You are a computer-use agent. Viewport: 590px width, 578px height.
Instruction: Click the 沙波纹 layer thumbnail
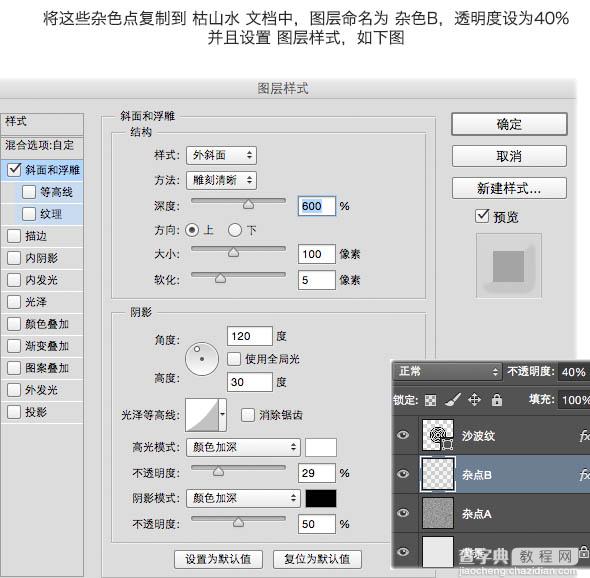pos(438,435)
